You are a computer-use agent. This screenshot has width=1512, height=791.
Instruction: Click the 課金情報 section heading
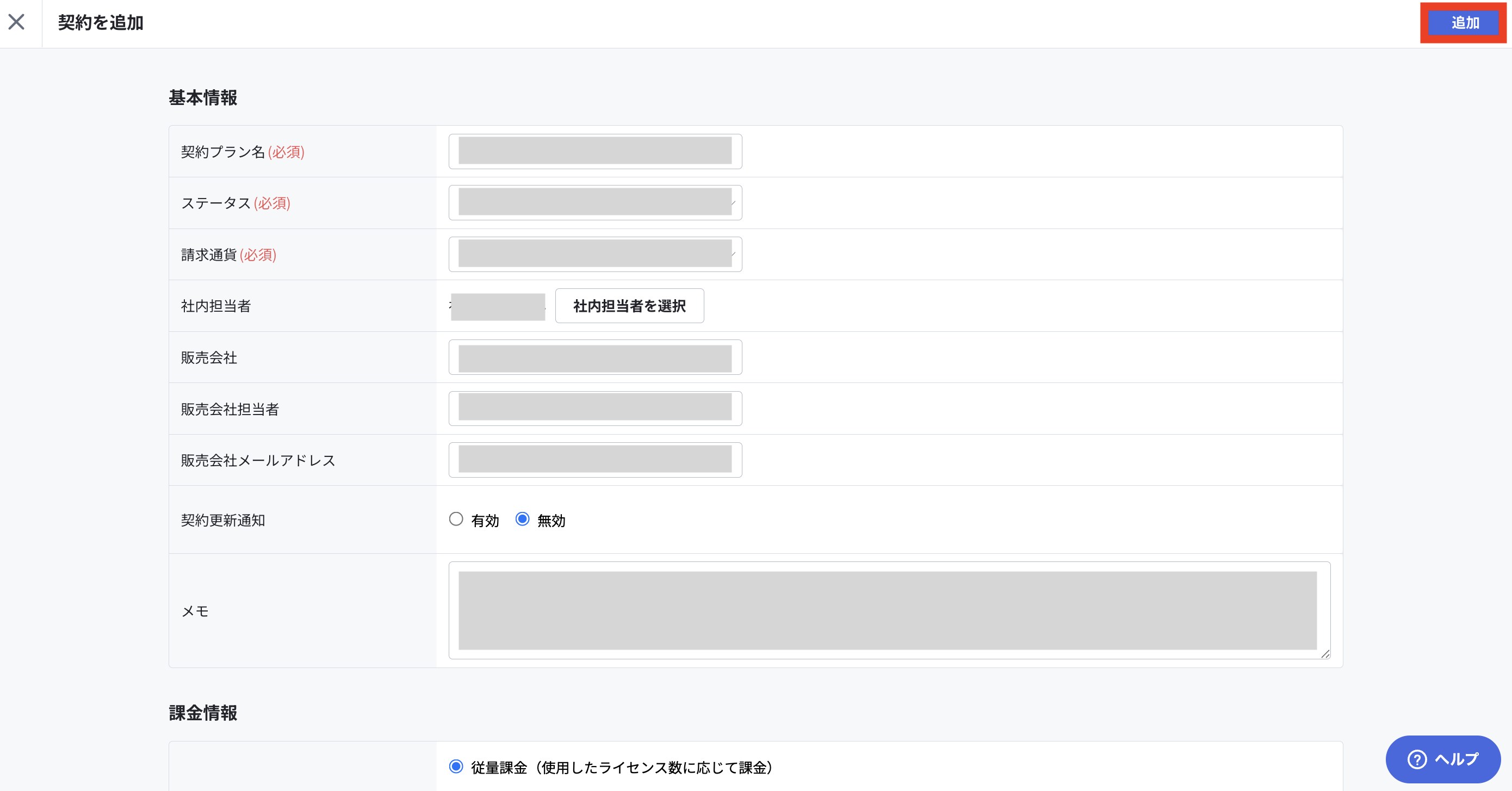click(x=203, y=713)
